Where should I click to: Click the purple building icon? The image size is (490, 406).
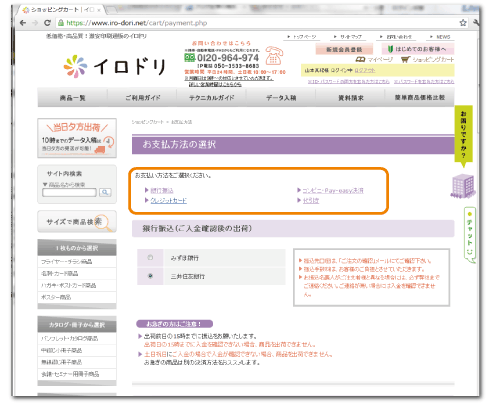[x=463, y=186]
